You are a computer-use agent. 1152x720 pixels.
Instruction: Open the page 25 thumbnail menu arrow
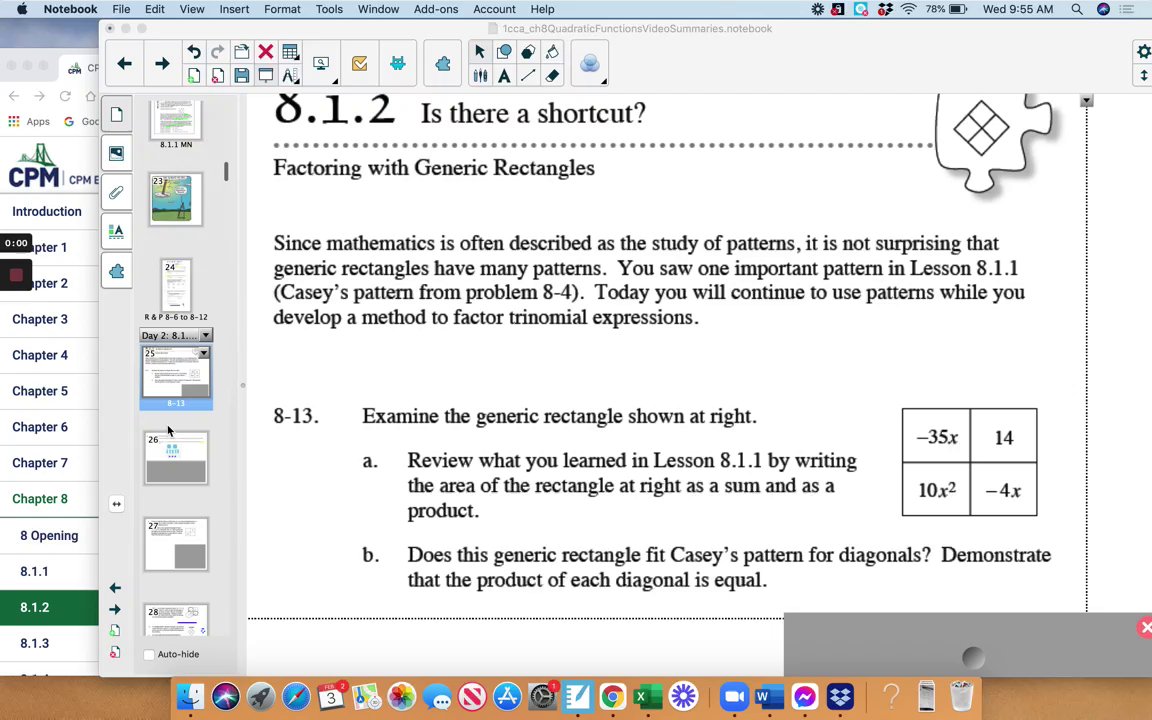(204, 353)
